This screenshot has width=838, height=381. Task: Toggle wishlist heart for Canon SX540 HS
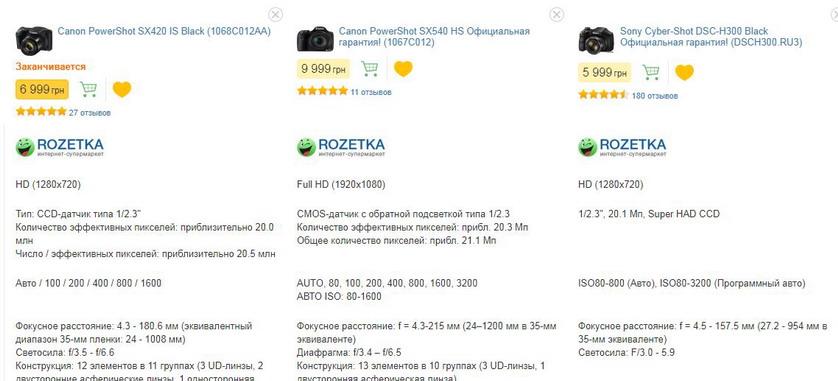pyautogui.click(x=403, y=68)
